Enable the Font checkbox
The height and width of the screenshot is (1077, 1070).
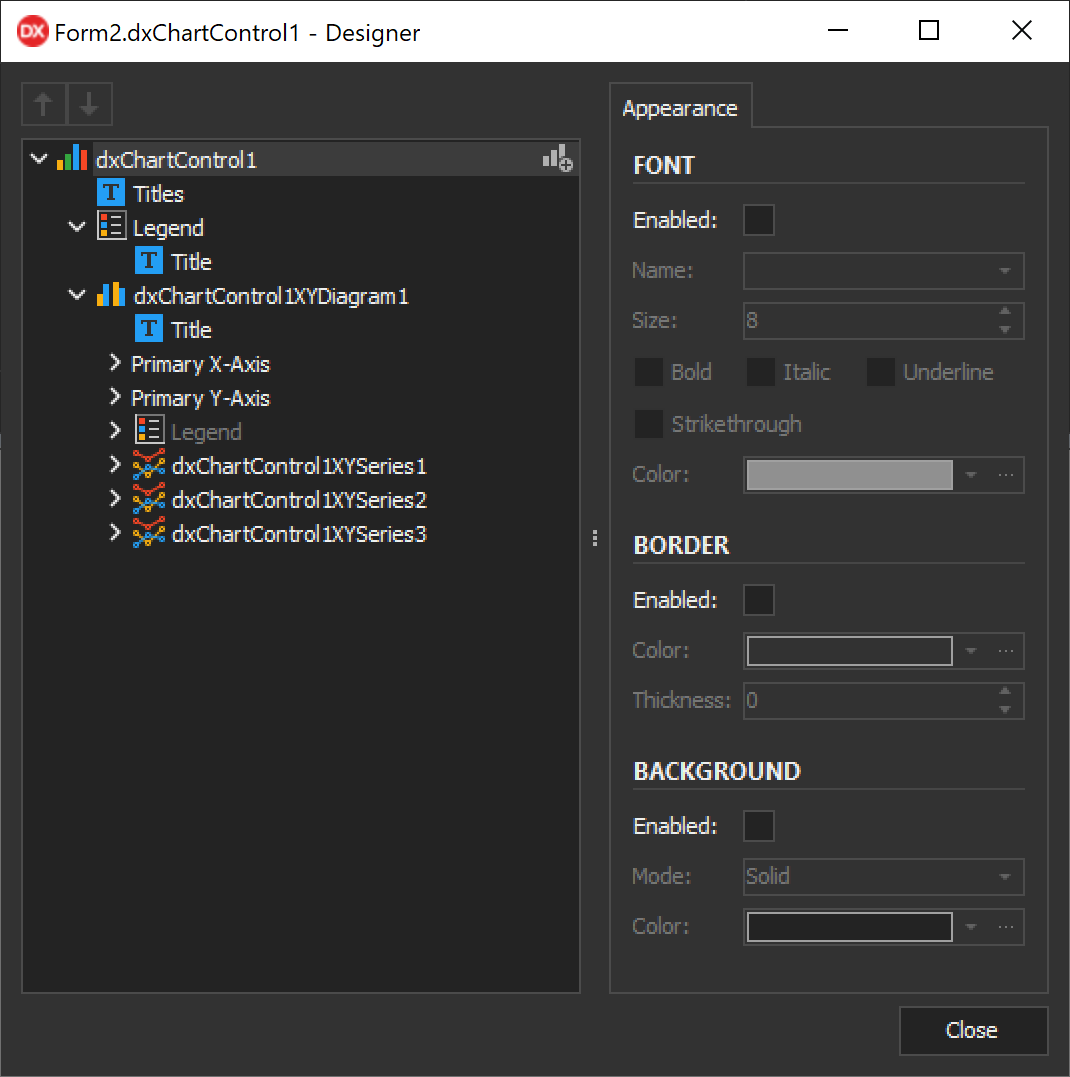coord(759,220)
